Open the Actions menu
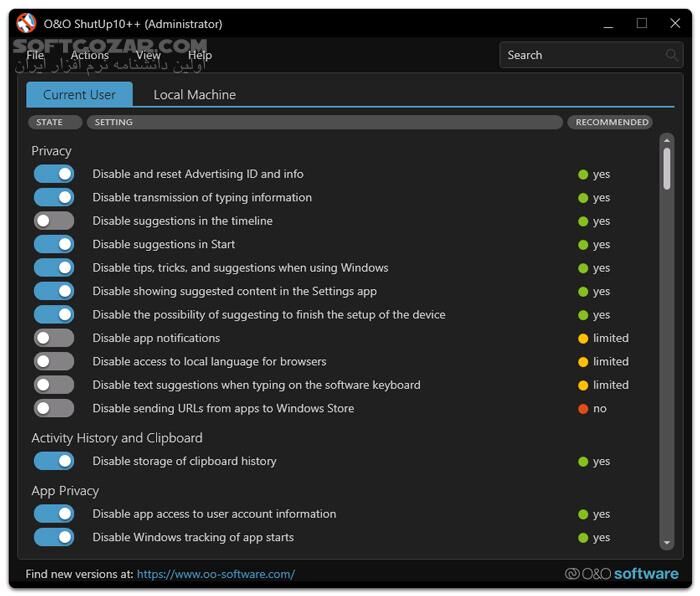 pyautogui.click(x=89, y=56)
